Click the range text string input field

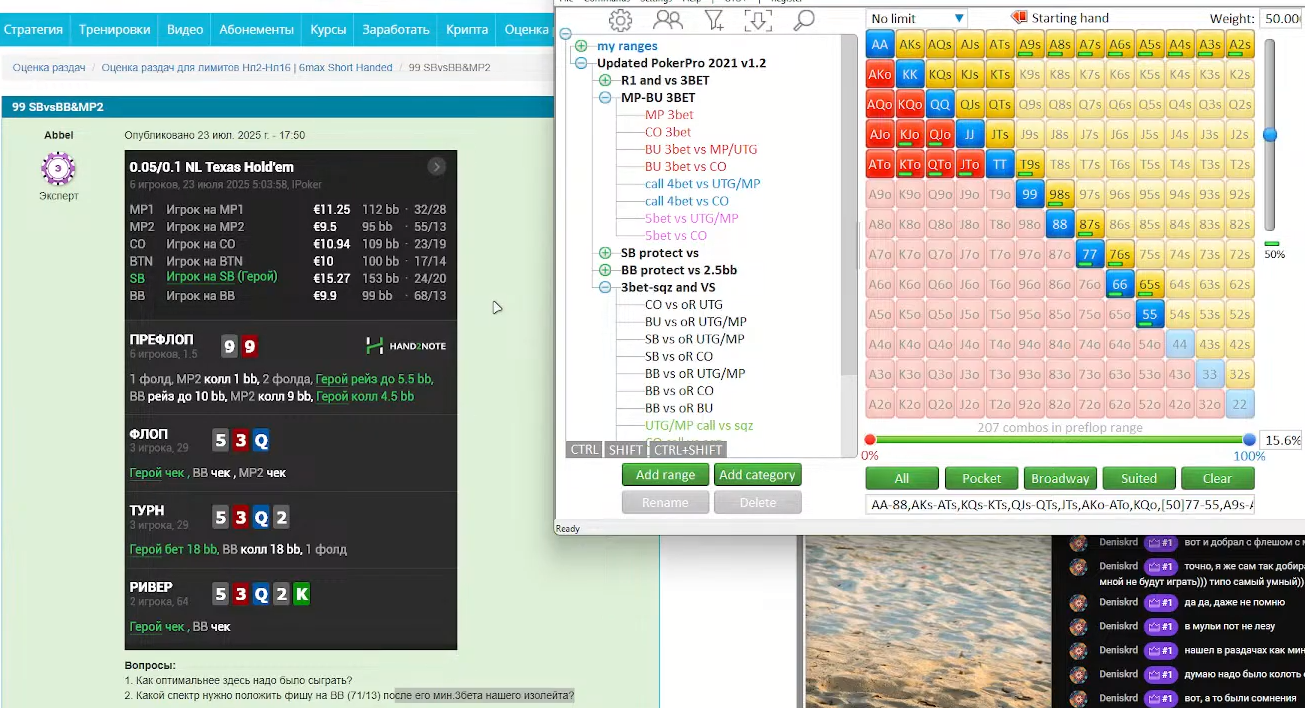coord(1060,505)
